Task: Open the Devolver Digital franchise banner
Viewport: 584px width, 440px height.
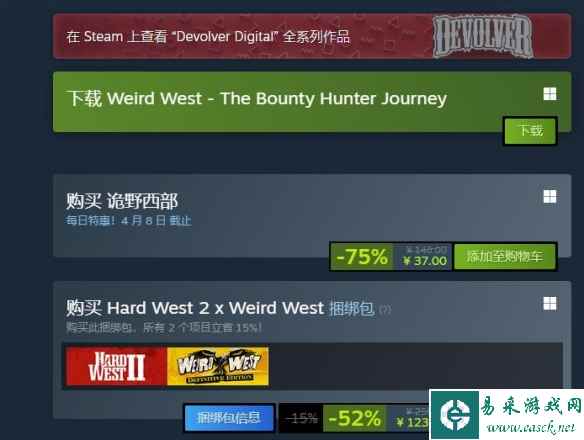Action: [312, 36]
